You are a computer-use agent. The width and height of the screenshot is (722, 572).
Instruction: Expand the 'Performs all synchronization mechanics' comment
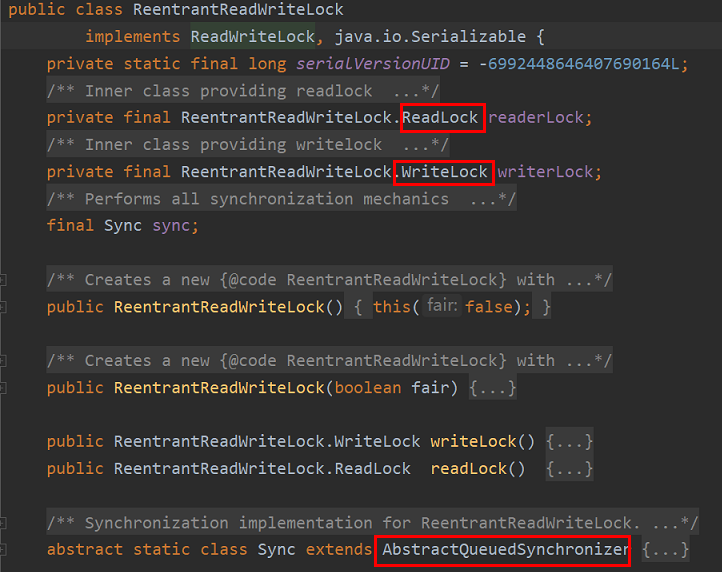tap(281, 199)
